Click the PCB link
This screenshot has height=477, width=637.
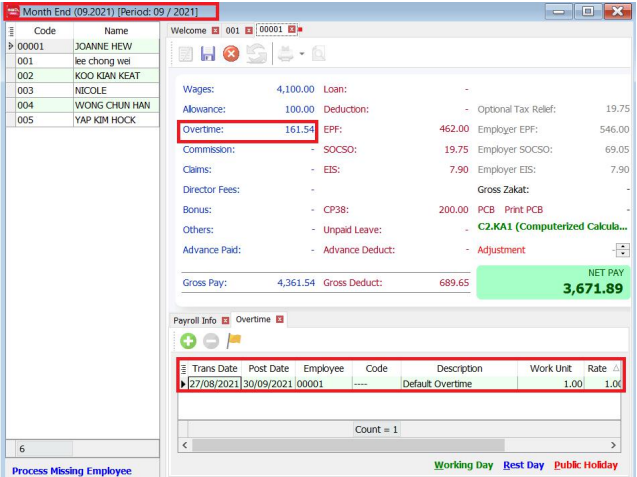click(486, 210)
